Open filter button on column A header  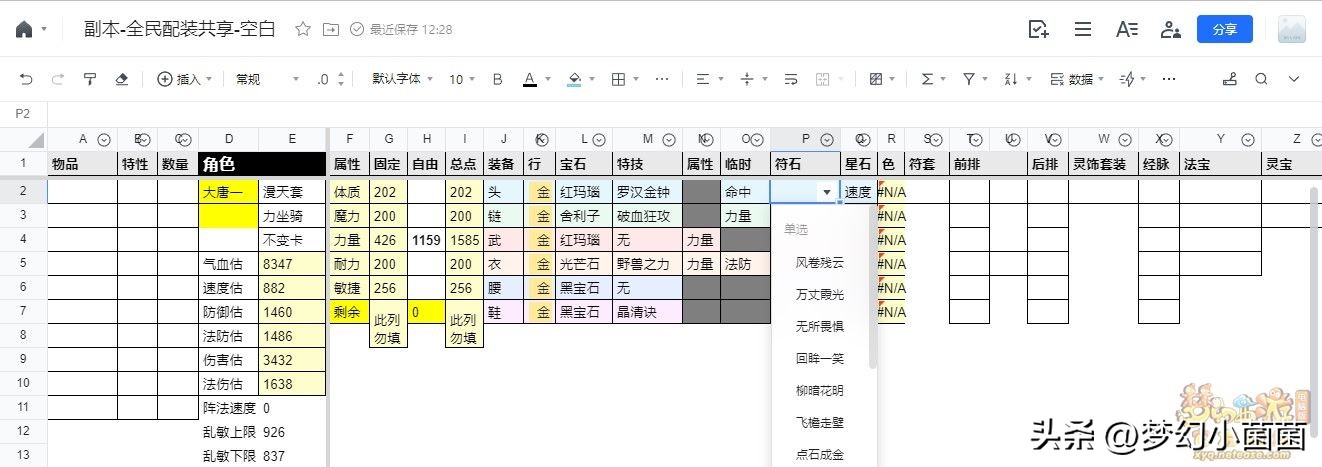tap(104, 140)
